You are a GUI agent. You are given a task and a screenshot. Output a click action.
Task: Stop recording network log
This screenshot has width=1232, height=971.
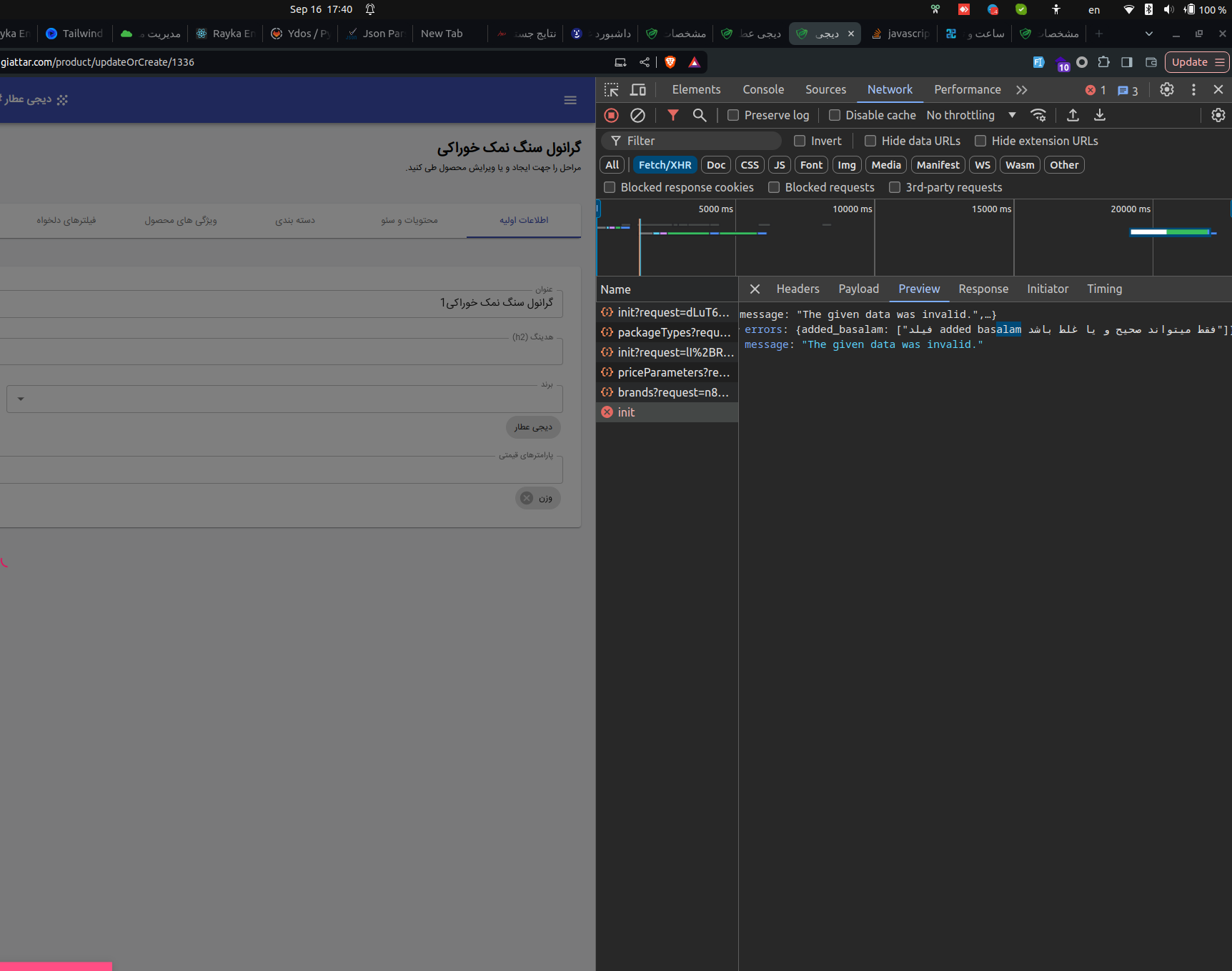(x=611, y=115)
